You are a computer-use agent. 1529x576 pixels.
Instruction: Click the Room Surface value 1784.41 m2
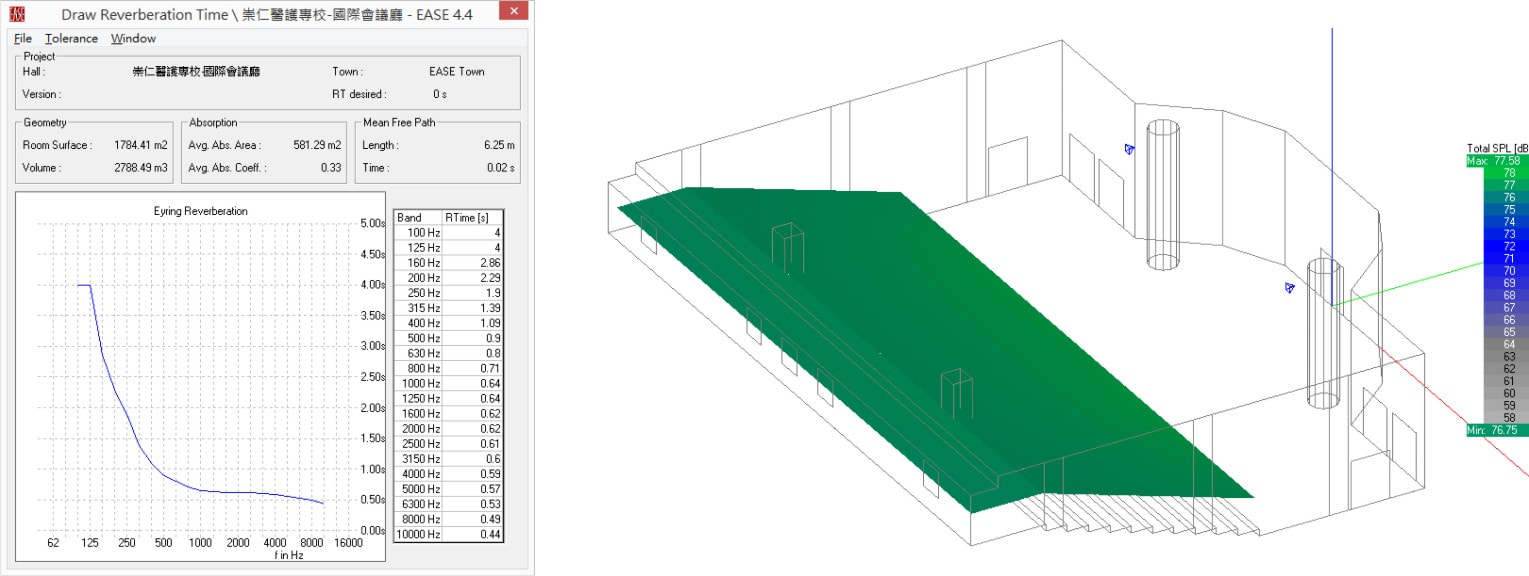(142, 145)
